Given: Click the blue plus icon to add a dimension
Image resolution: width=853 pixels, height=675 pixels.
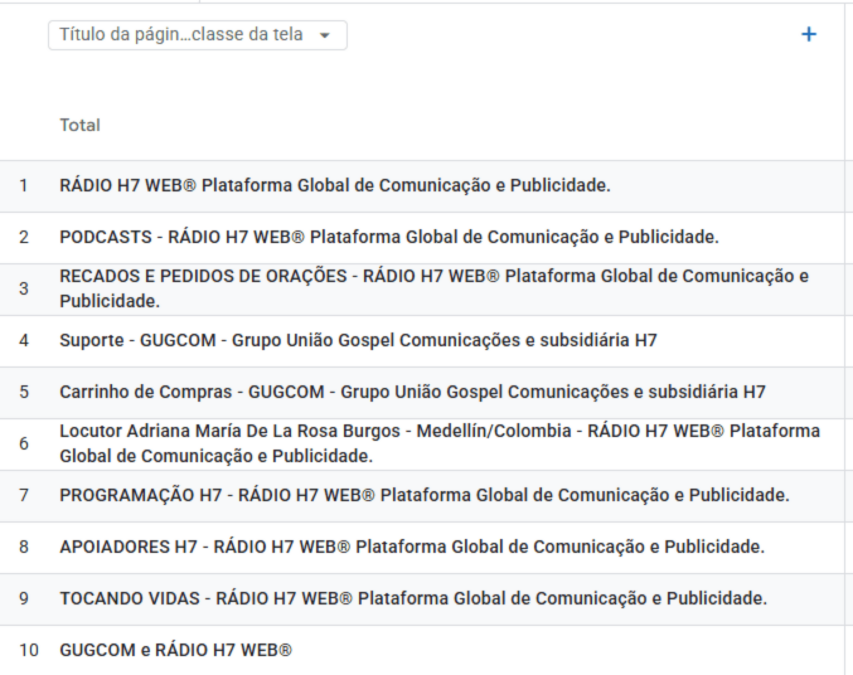Looking at the screenshot, I should (809, 35).
